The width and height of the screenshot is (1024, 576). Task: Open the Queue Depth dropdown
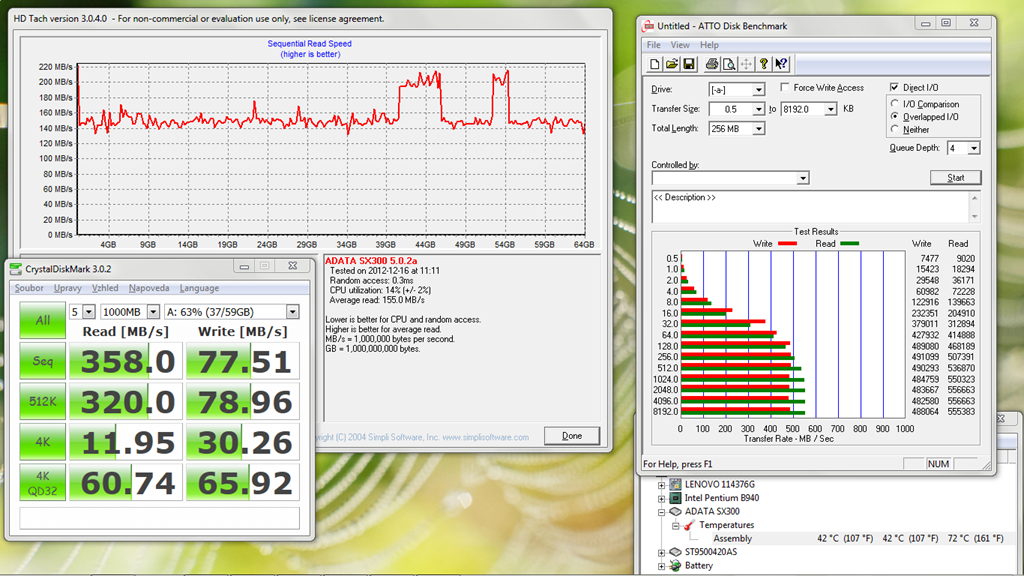click(x=973, y=148)
